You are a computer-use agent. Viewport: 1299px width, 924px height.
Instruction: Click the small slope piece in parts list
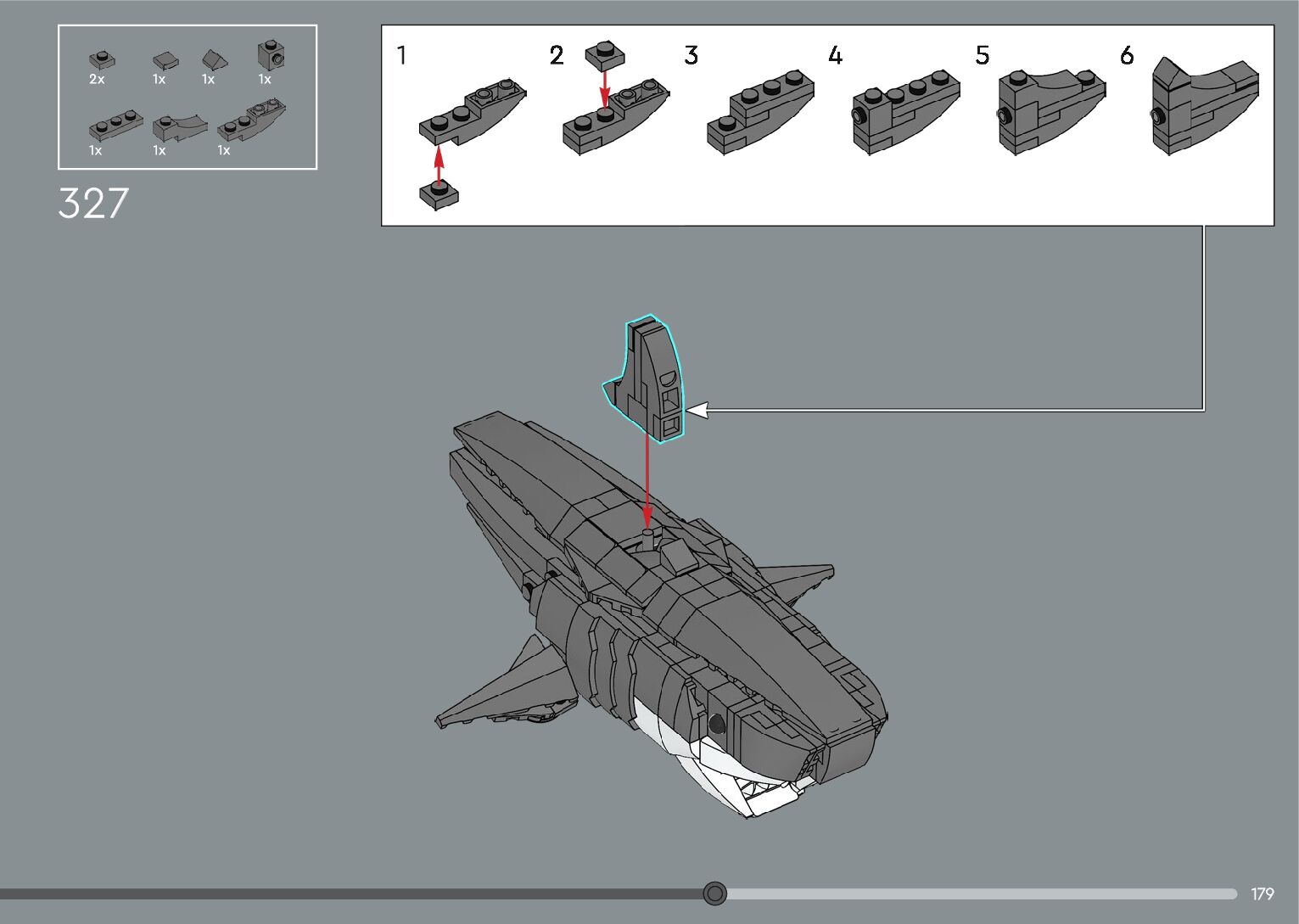215,59
